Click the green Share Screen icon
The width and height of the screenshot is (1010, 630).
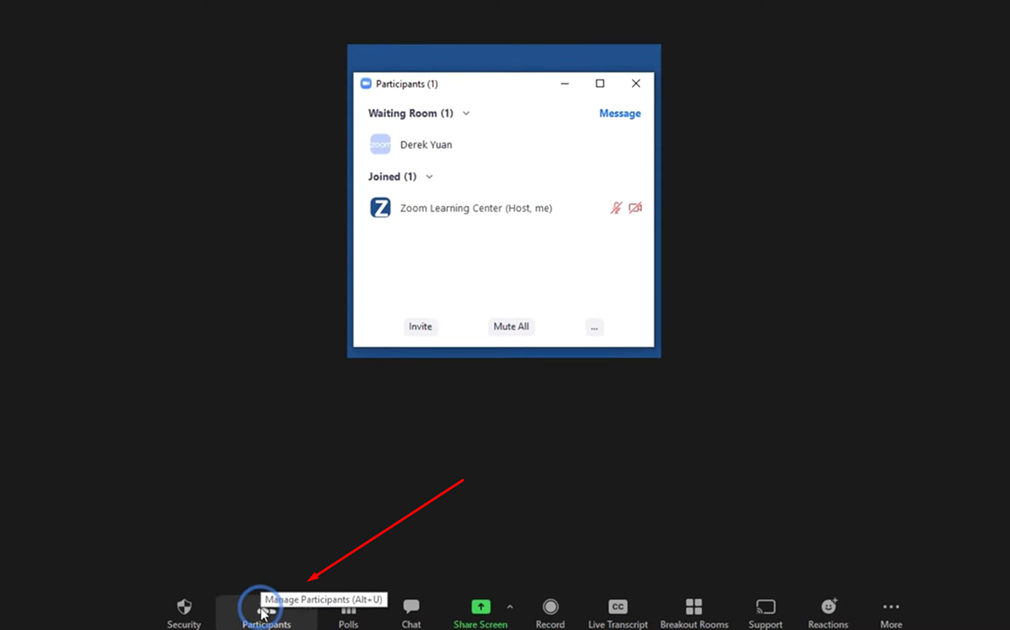pyautogui.click(x=480, y=607)
